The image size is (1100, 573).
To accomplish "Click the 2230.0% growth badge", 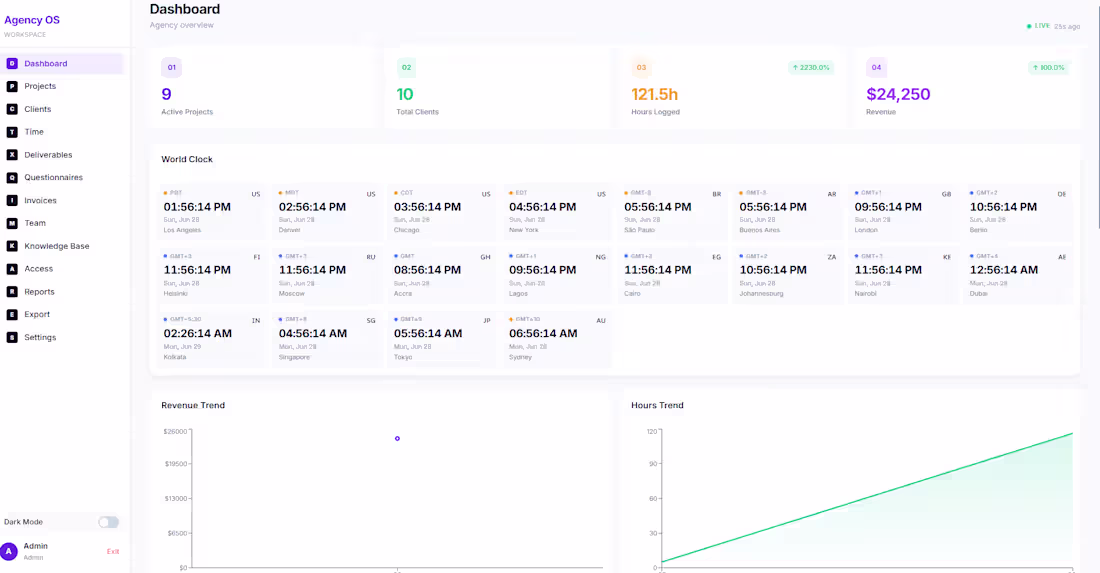I will [810, 67].
